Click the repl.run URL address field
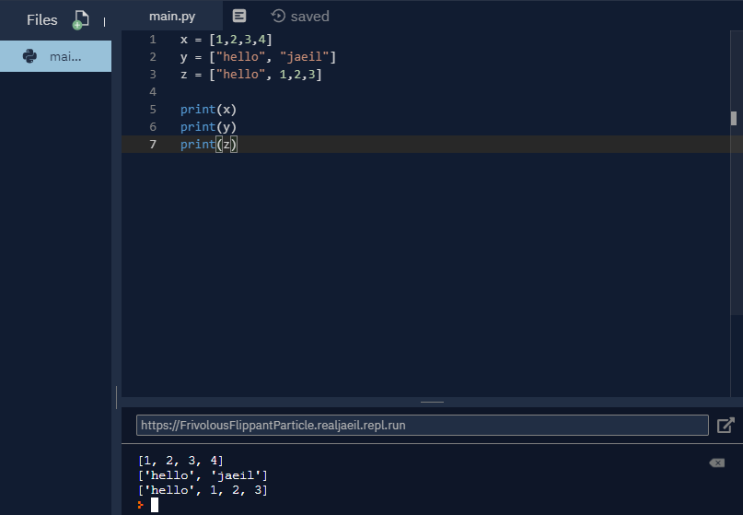 tap(422, 425)
